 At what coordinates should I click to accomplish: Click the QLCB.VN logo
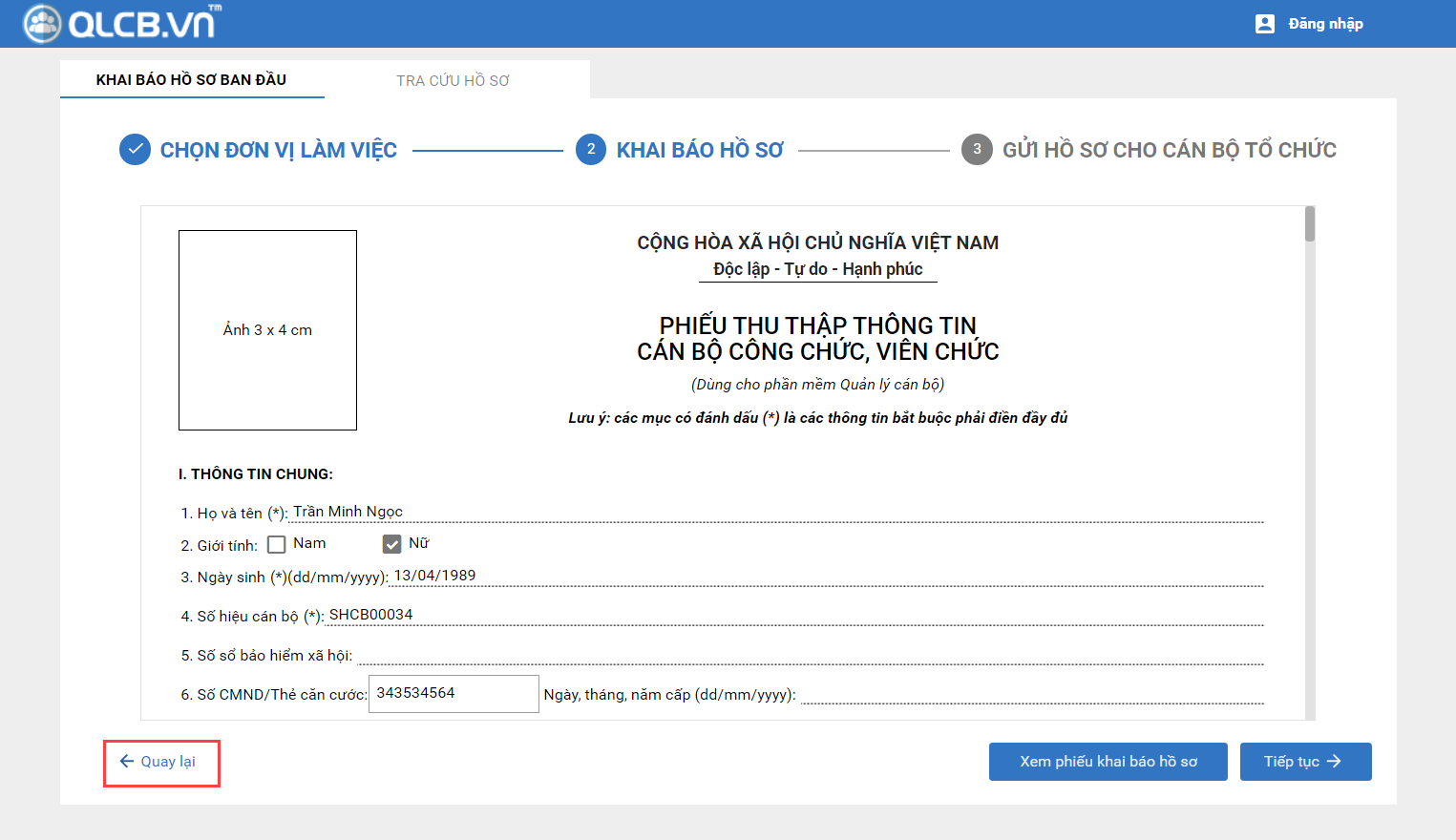(x=122, y=23)
